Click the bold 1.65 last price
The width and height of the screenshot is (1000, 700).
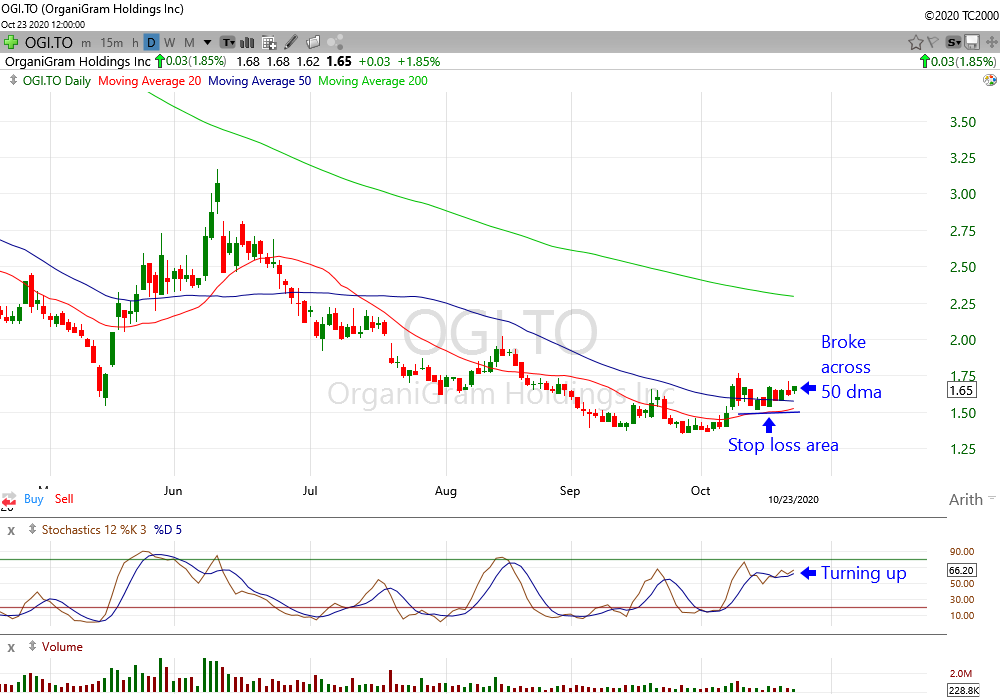[x=339, y=62]
